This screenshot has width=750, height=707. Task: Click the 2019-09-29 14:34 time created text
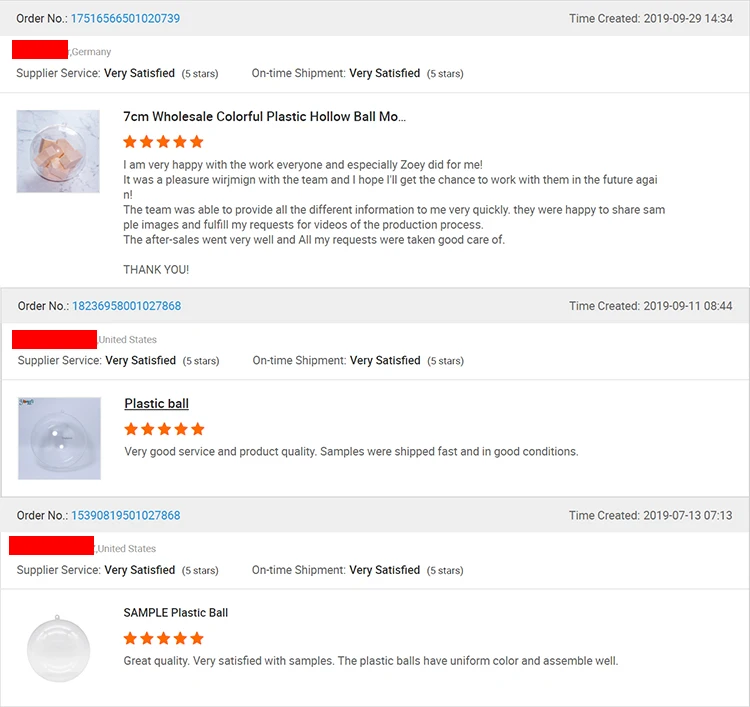click(688, 19)
